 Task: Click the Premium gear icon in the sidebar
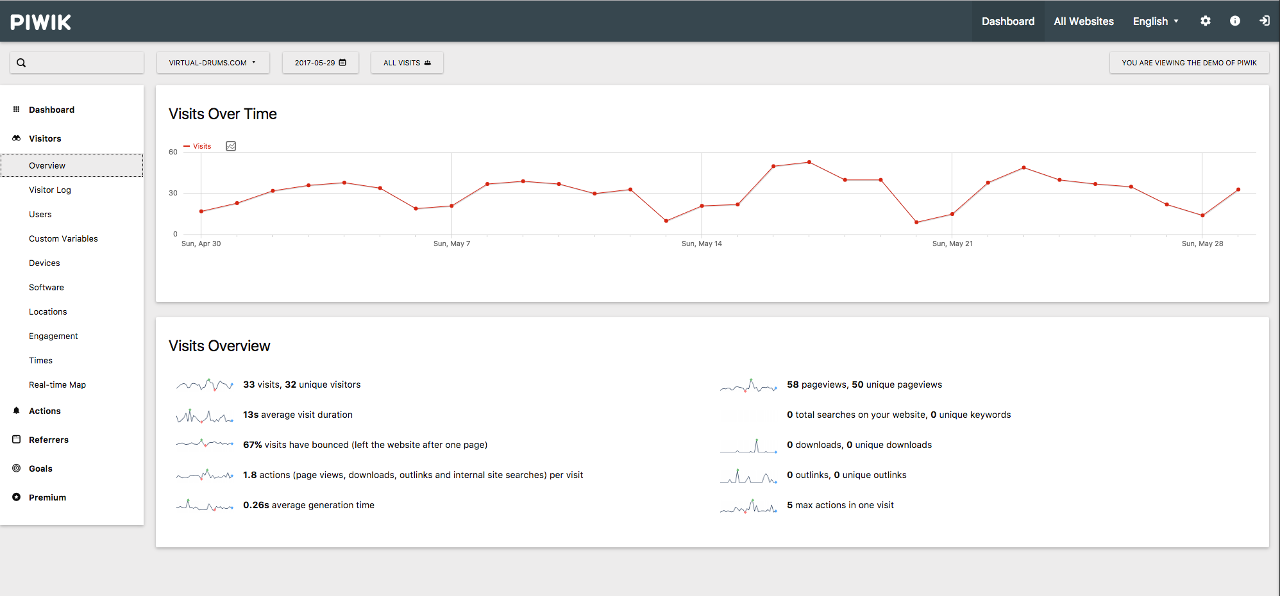point(16,497)
